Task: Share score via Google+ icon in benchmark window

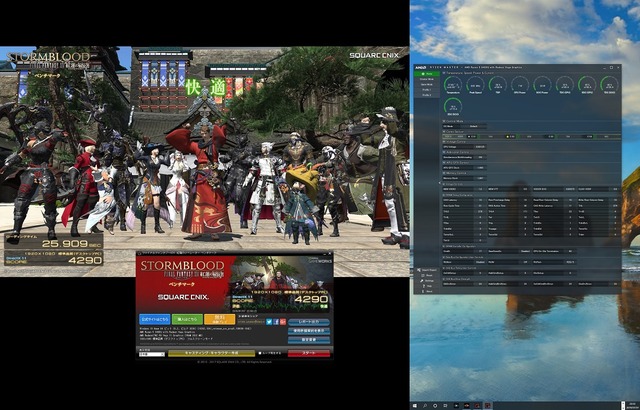Action: click(x=283, y=322)
